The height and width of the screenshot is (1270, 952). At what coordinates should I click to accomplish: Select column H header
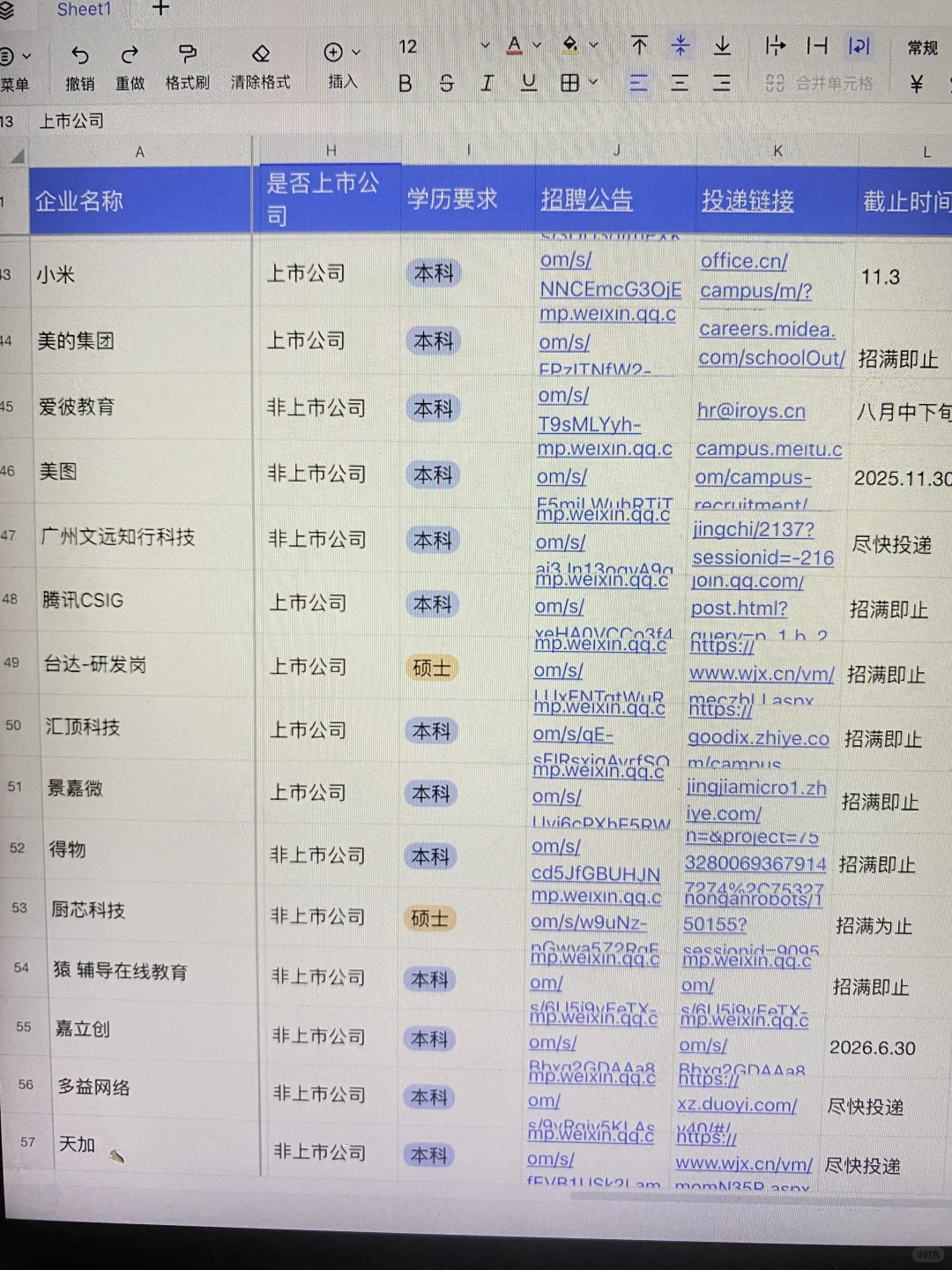331,151
